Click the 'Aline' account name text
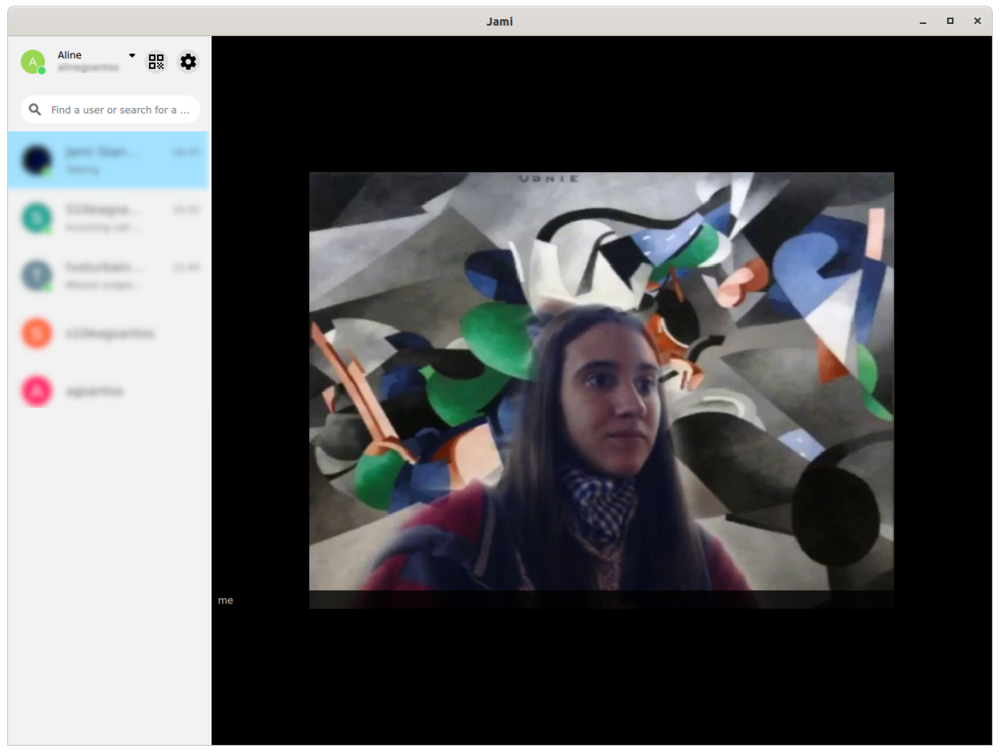The height and width of the screenshot is (753, 1000). pyautogui.click(x=70, y=55)
